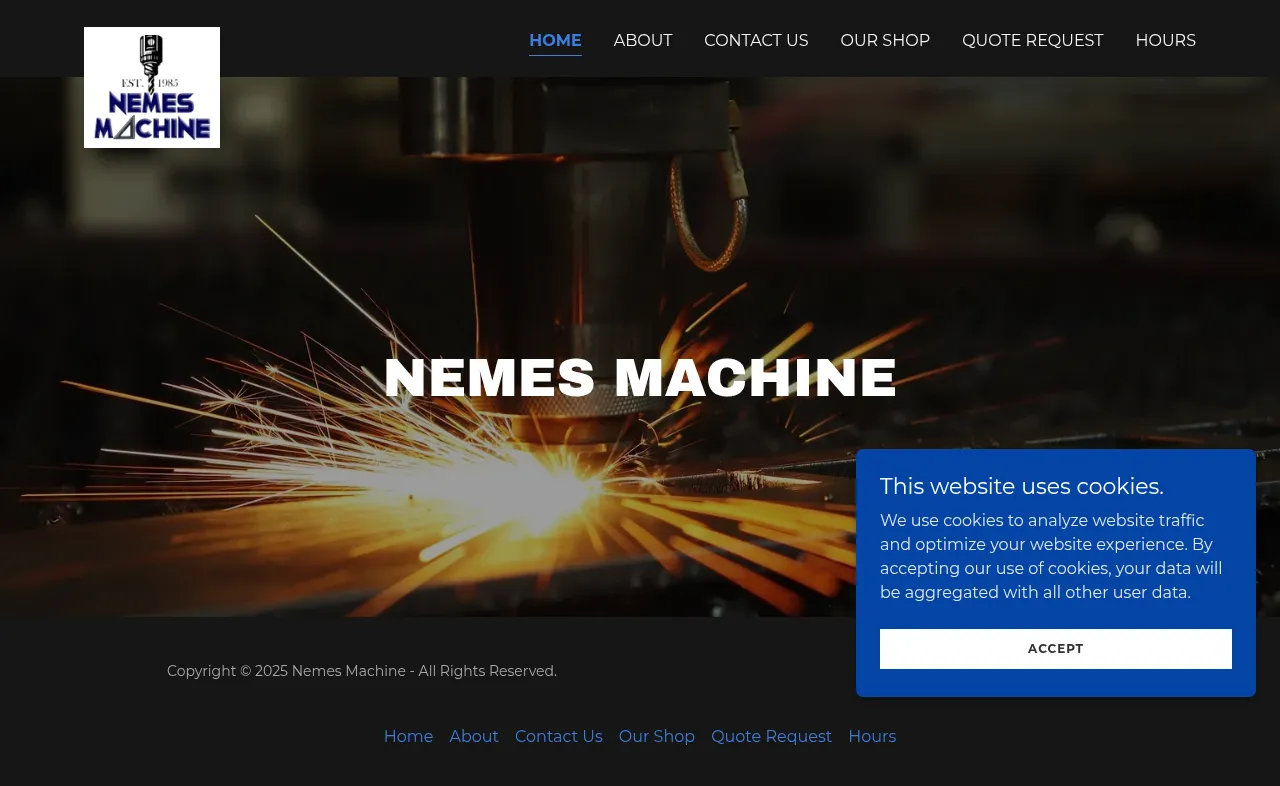Click the large NEMES MACHINE hero heading
This screenshot has height=786, width=1280.
click(640, 378)
